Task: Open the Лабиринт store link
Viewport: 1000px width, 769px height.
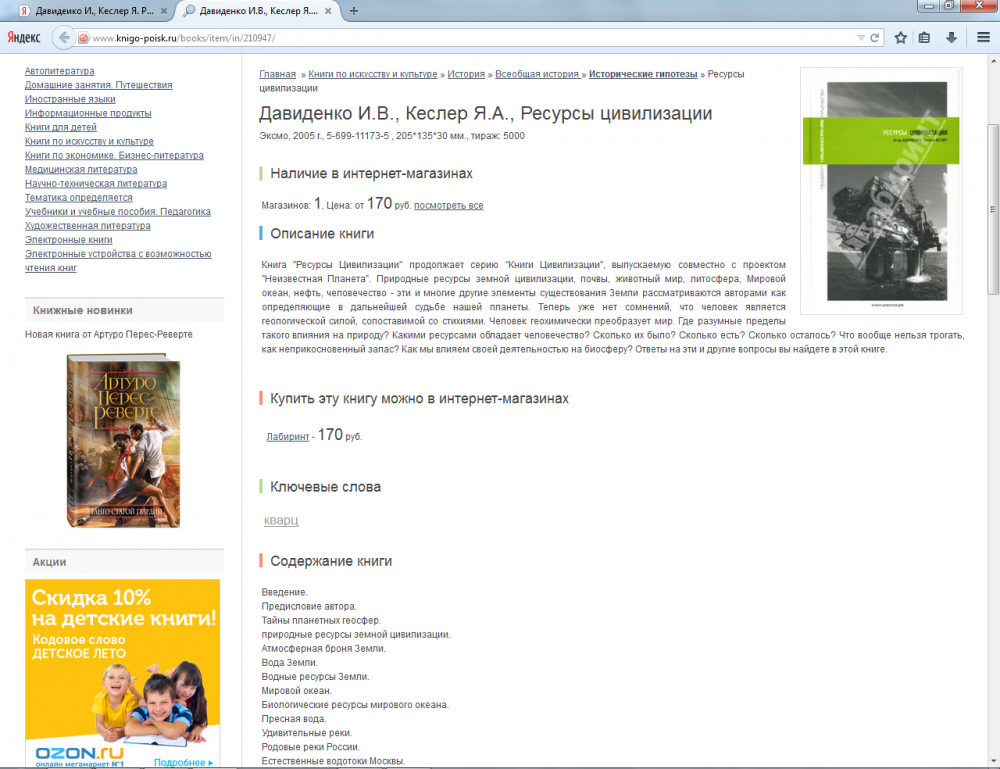Action: pos(285,437)
